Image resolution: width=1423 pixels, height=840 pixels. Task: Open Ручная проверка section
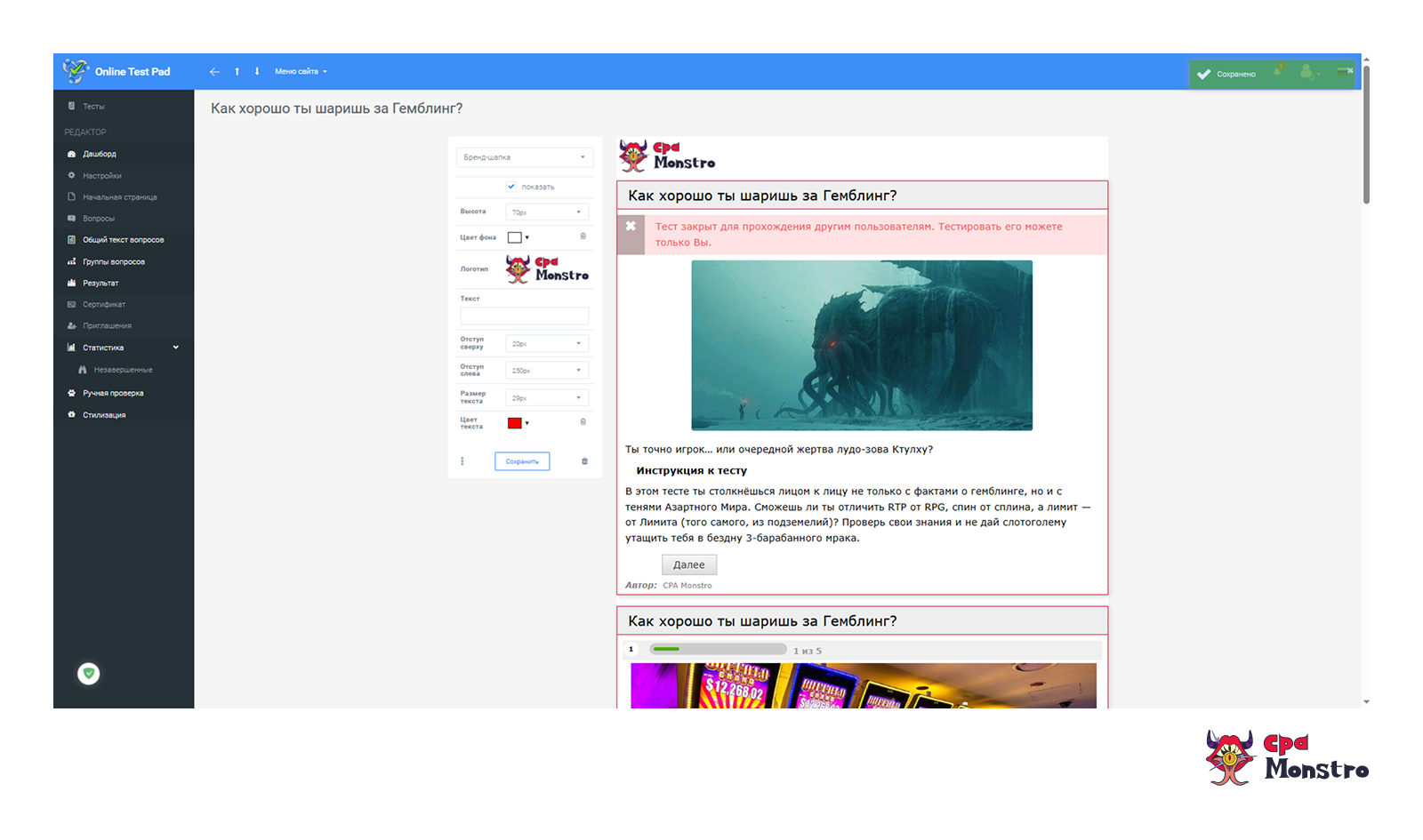(124, 393)
